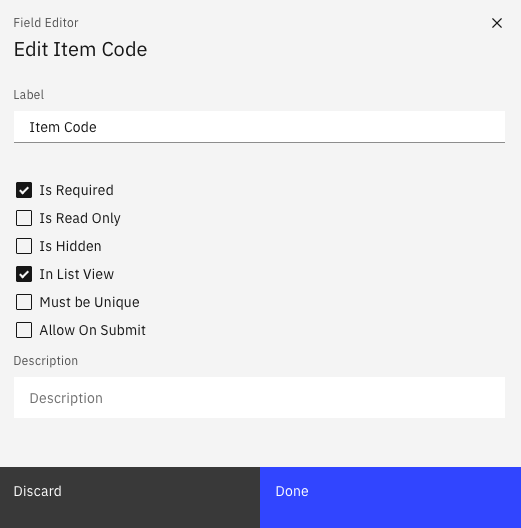The width and height of the screenshot is (521, 528).
Task: Click the 'Allow On Submit' label text
Action: point(93,330)
